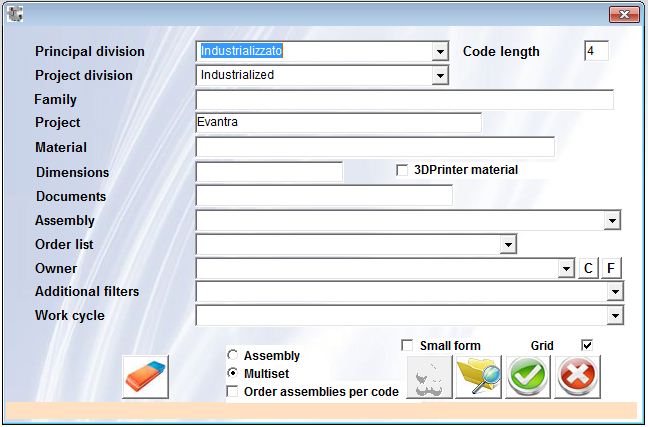Image resolution: width=648 pixels, height=427 pixels.
Task: Open the Project division dropdown
Action: (440, 76)
